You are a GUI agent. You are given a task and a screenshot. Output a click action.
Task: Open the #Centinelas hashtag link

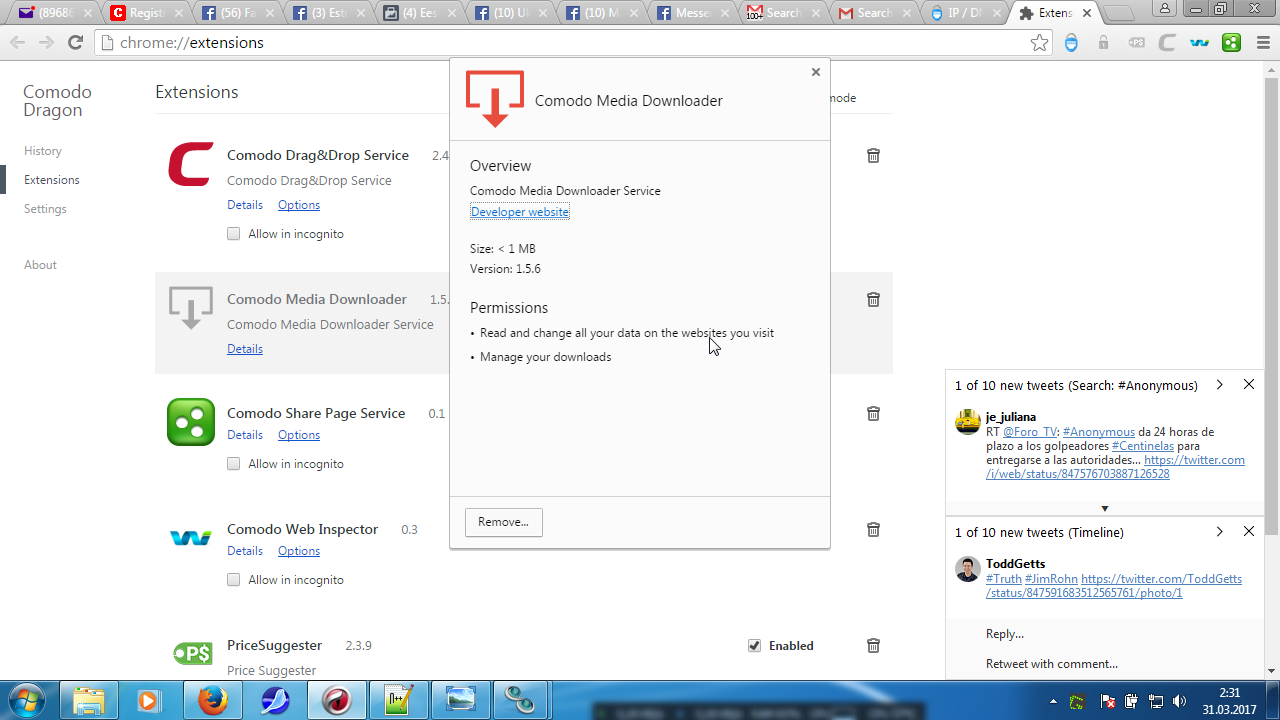tap(1143, 446)
